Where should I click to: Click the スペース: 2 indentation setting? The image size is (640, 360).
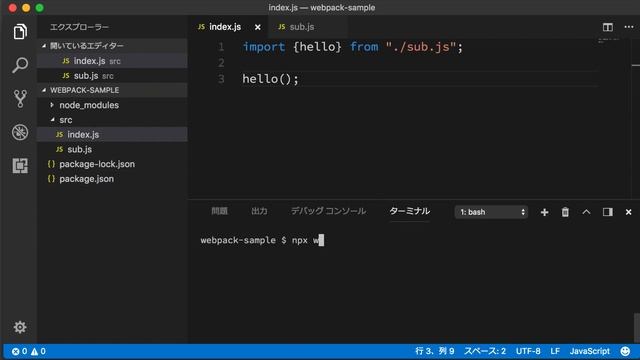click(x=485, y=351)
